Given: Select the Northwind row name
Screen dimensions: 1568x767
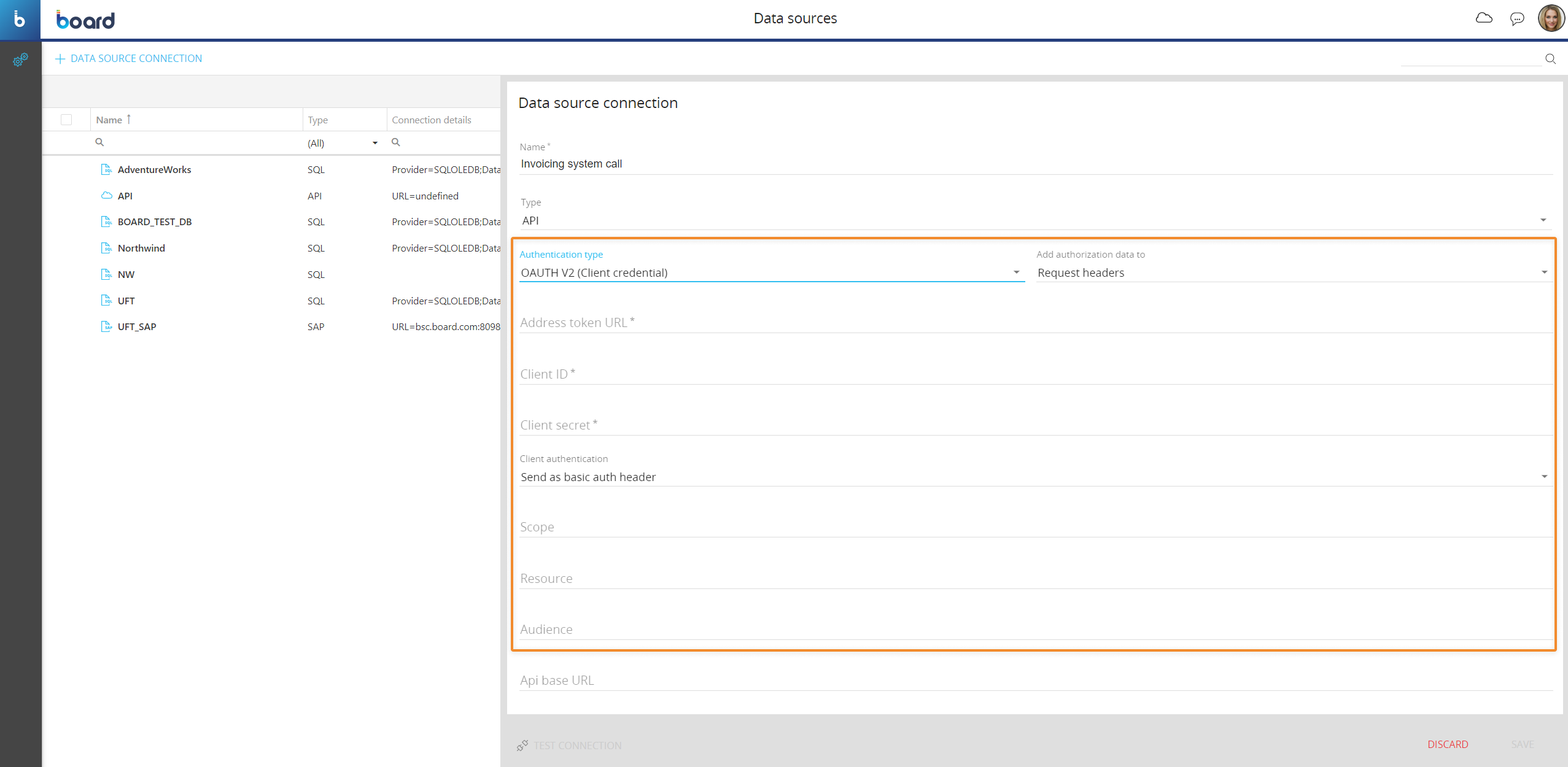Looking at the screenshot, I should click(141, 249).
